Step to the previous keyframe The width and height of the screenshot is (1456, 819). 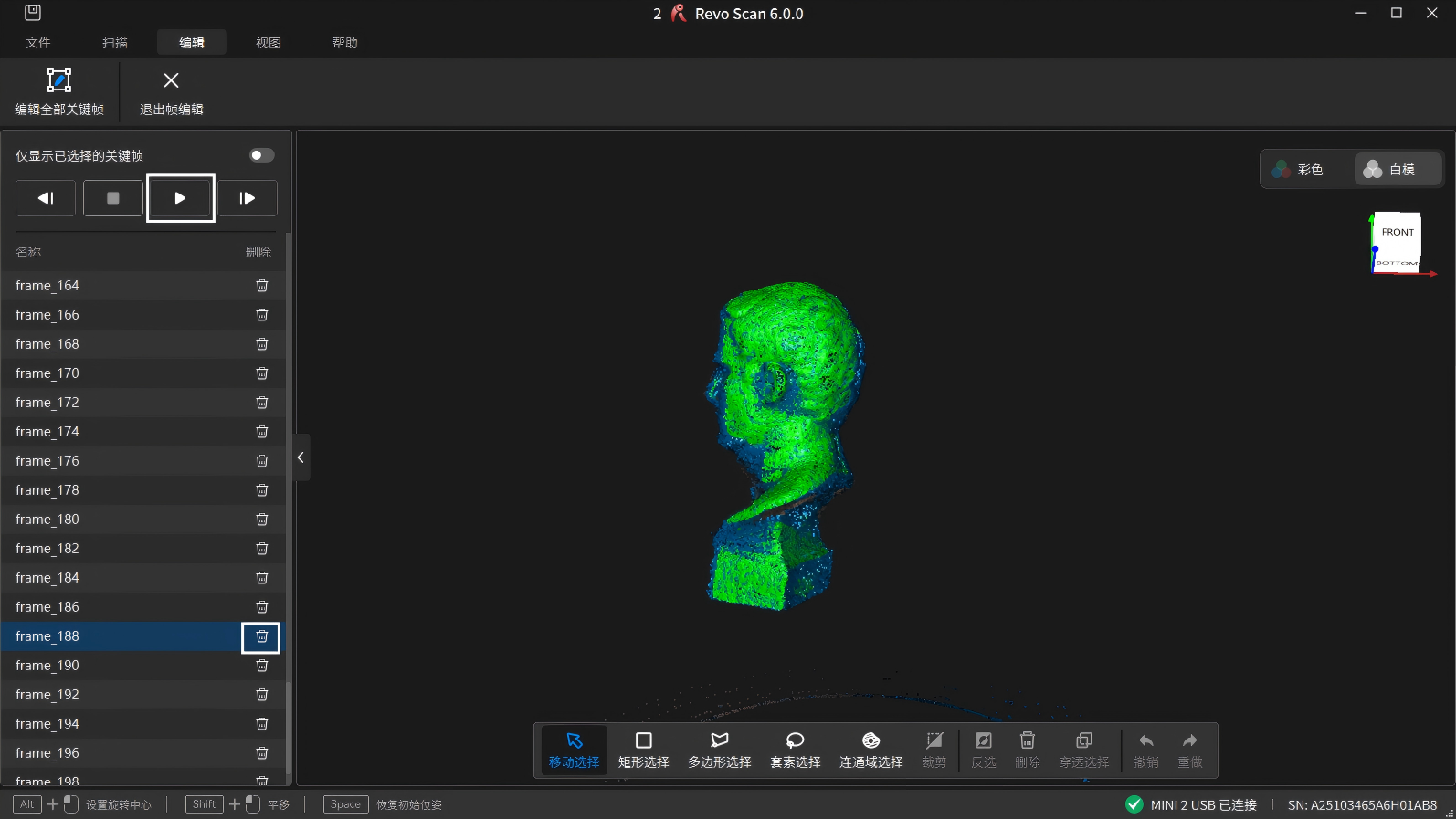pyautogui.click(x=46, y=198)
